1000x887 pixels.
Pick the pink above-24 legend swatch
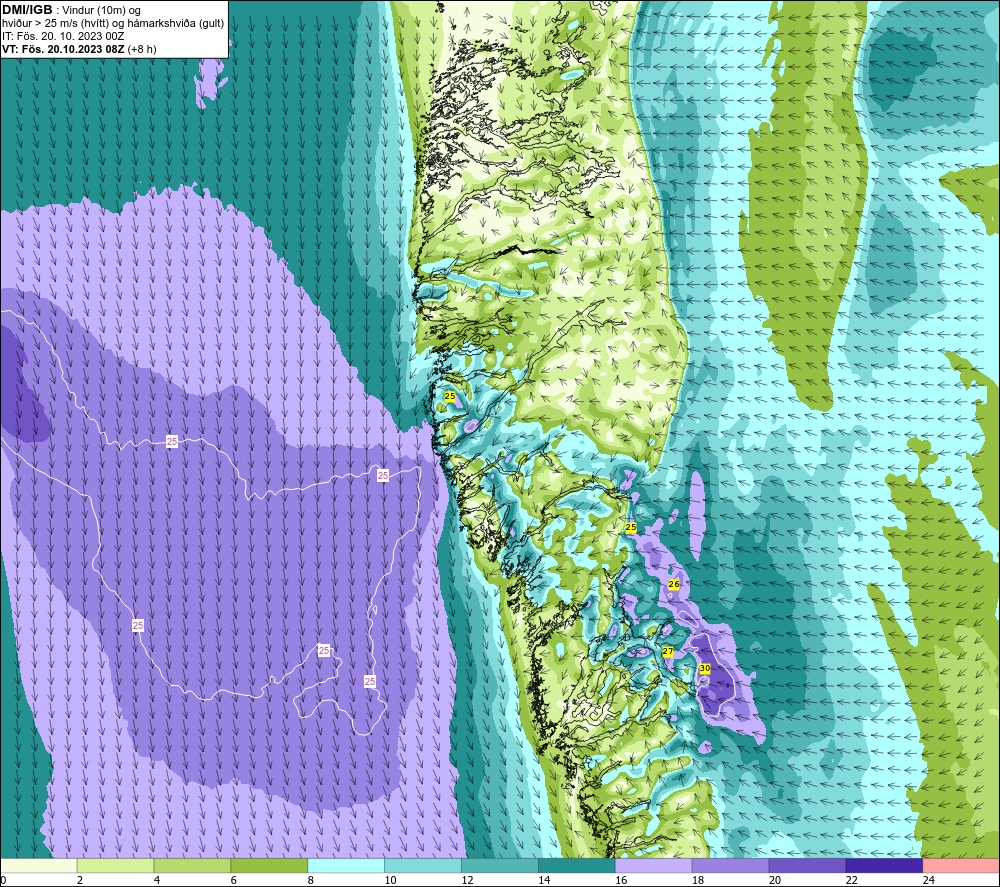(x=961, y=865)
